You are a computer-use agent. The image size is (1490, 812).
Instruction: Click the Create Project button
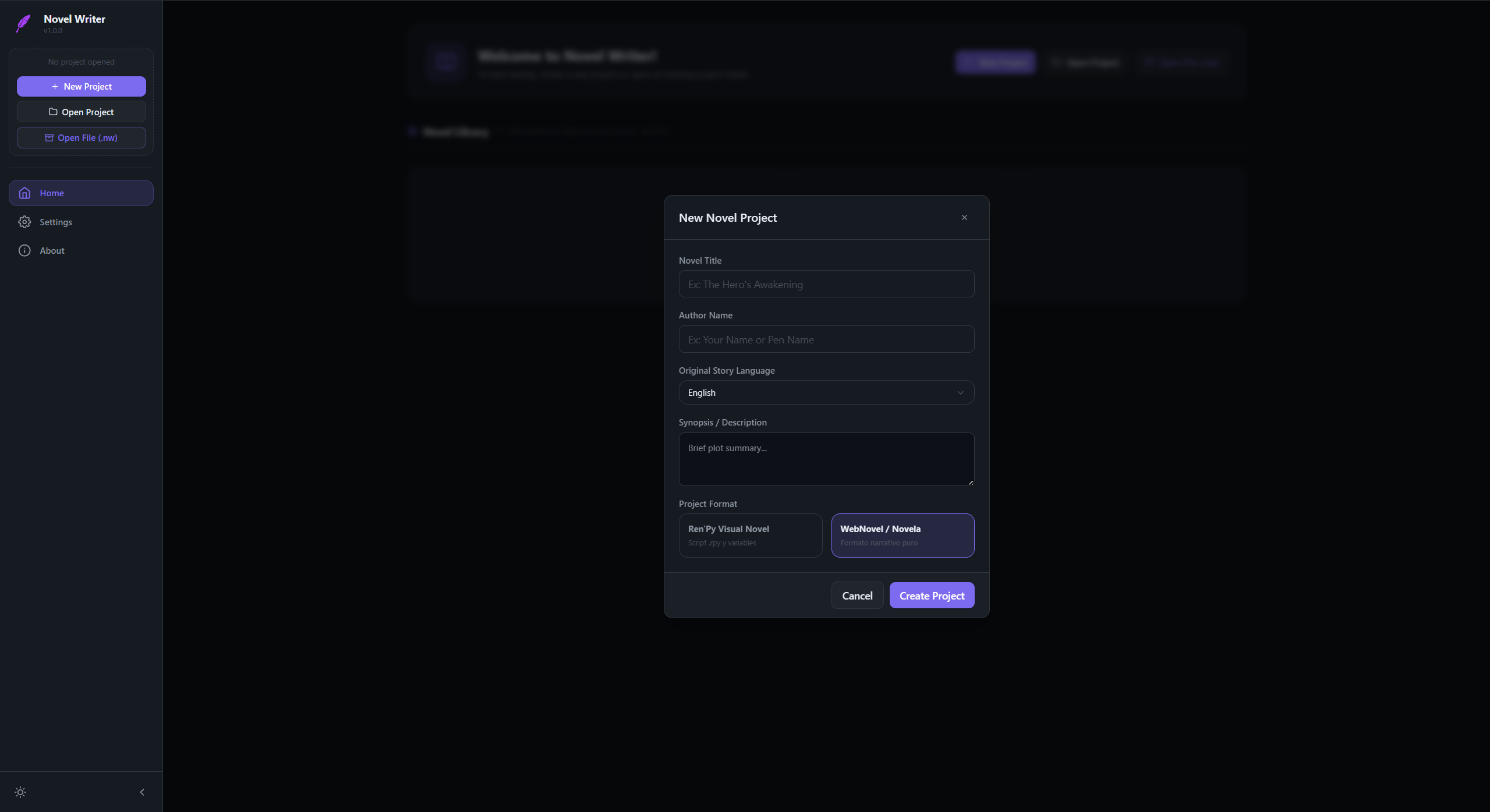coord(932,595)
